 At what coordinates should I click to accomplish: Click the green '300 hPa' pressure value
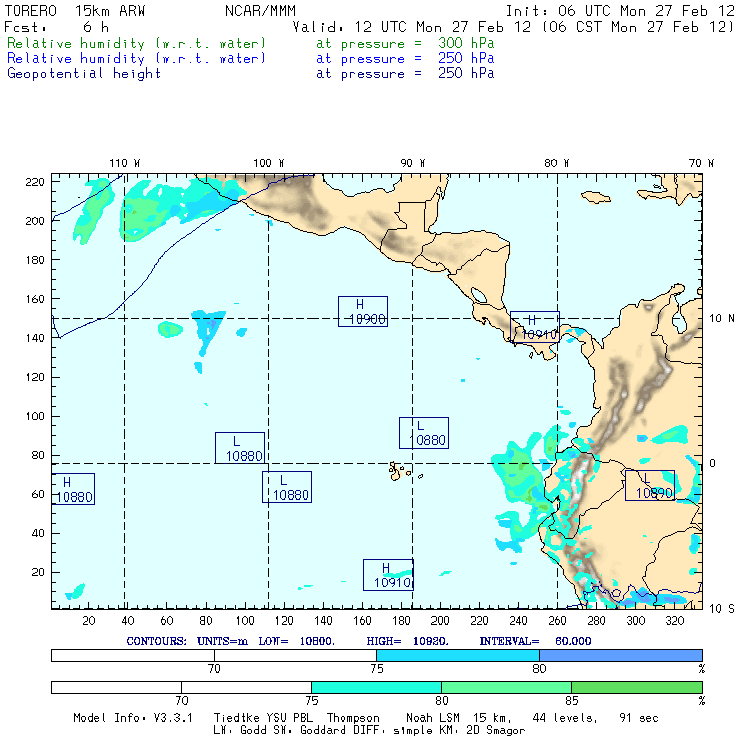[466, 43]
